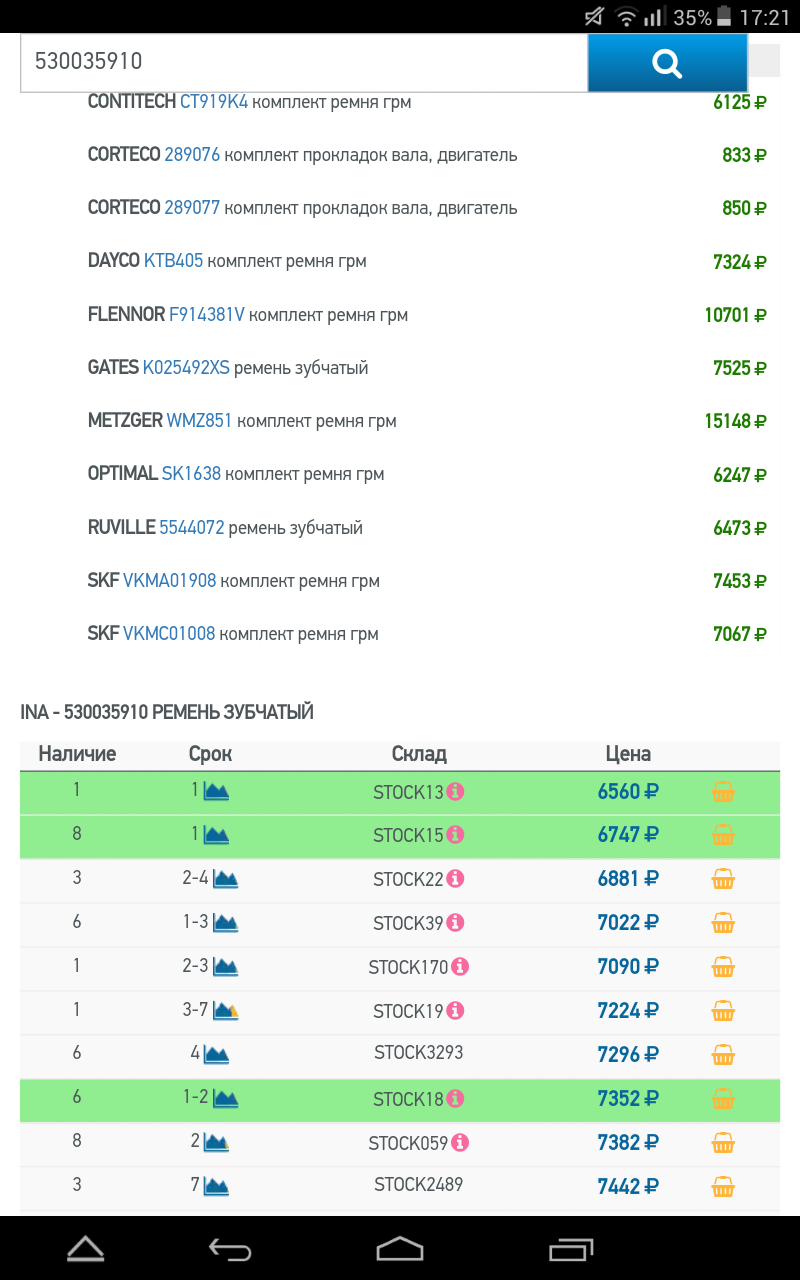Open METZGER WMZ851 analog link
The width and height of the screenshot is (800, 1280).
[x=199, y=421]
